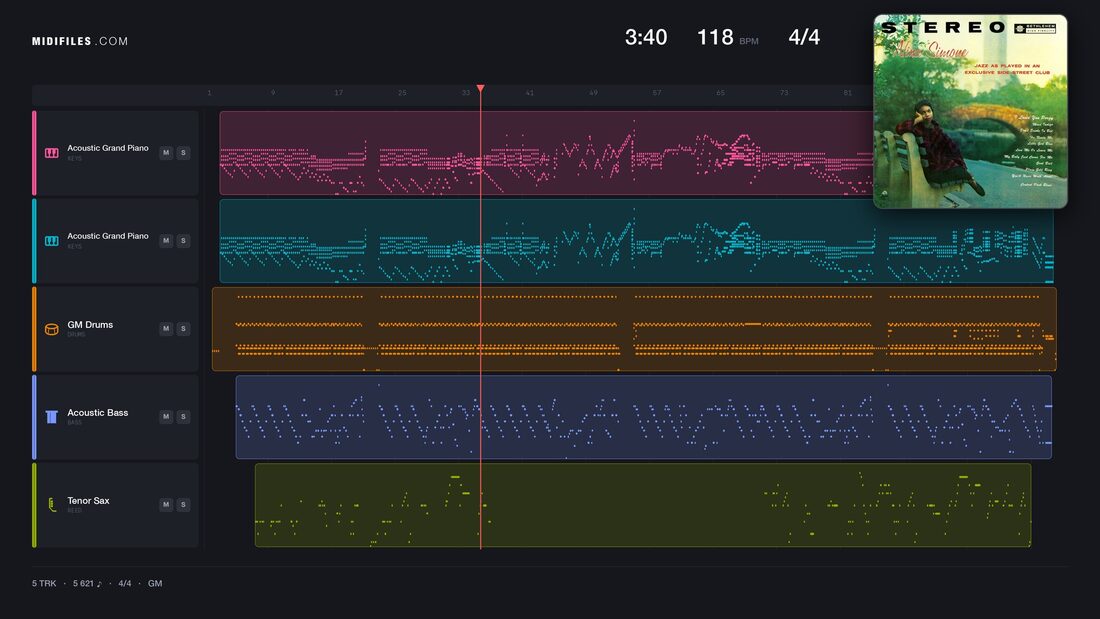Click the Acoustic Bass instrument icon
The height and width of the screenshot is (619, 1100).
(52, 417)
